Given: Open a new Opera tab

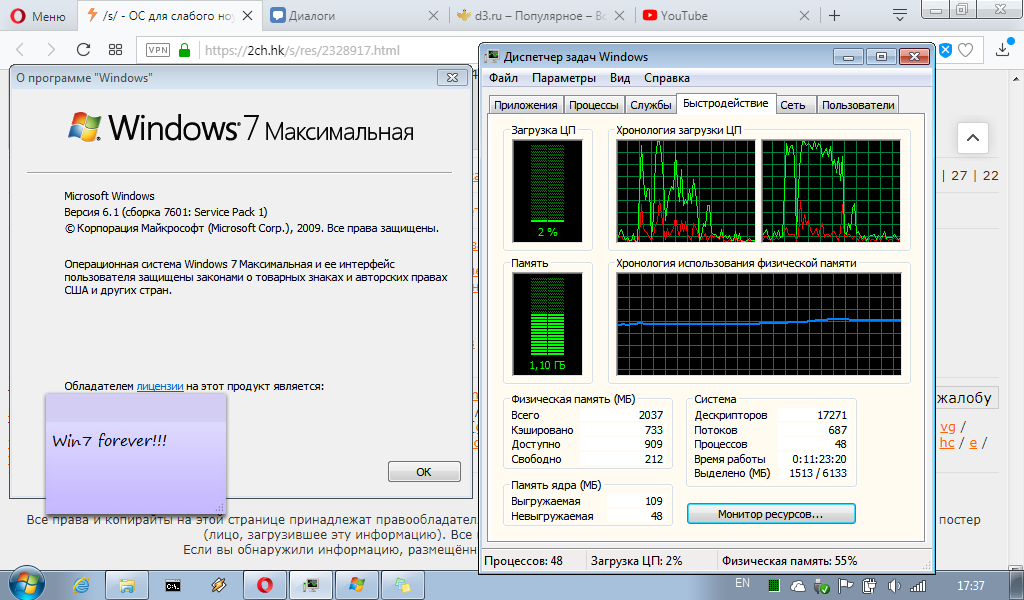Looking at the screenshot, I should 835,16.
